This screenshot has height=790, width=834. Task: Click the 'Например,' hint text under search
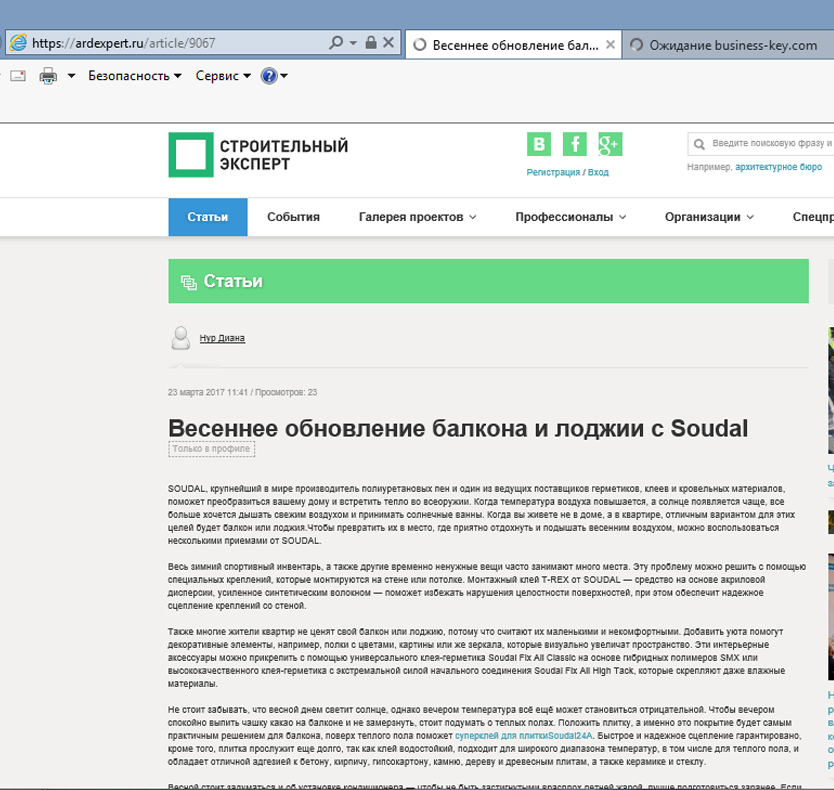tap(710, 167)
